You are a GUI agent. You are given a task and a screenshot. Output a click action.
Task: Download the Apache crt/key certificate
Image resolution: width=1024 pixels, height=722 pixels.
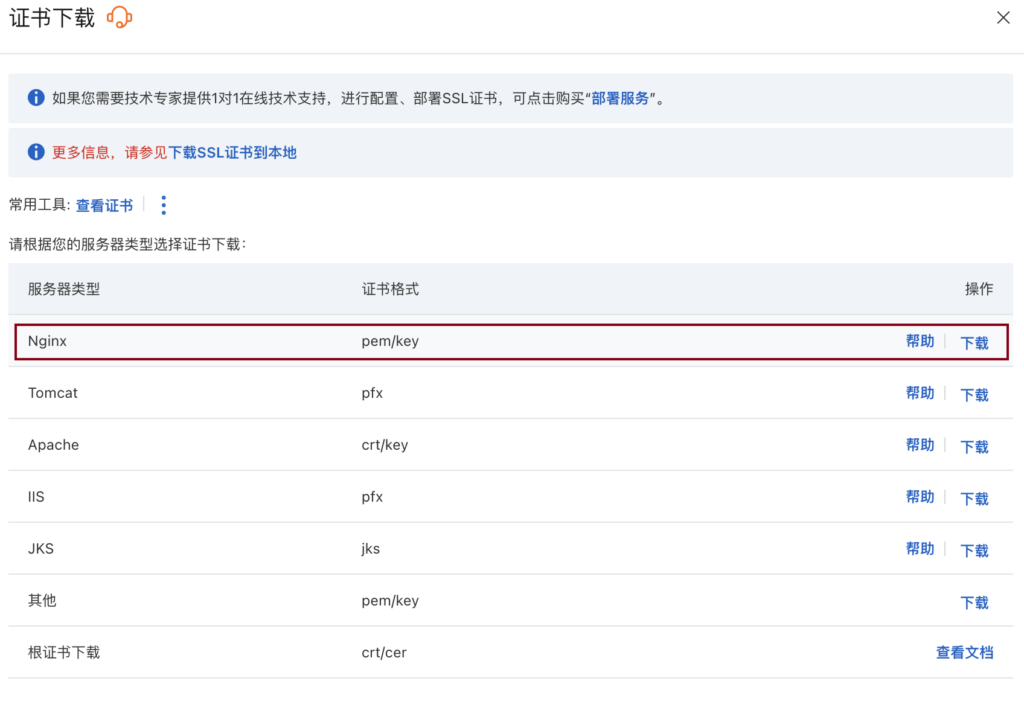click(x=974, y=446)
